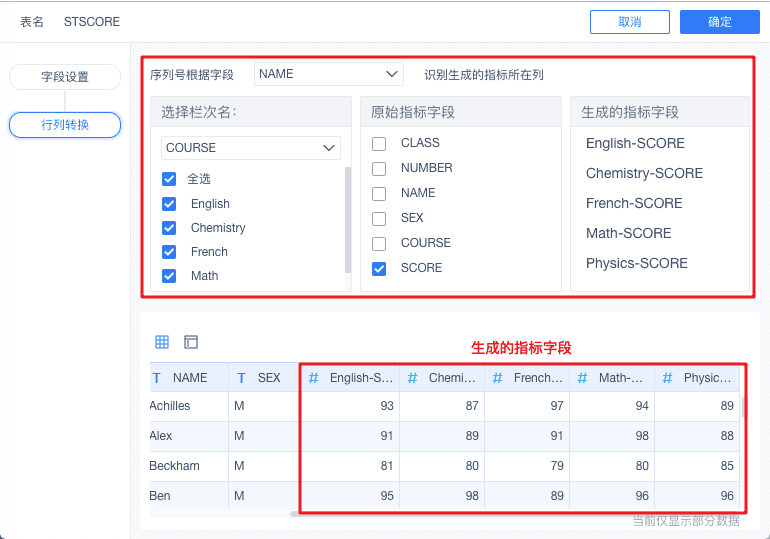
Task: Uncheck the SCORE indicator field checkbox
Action: 379,268
